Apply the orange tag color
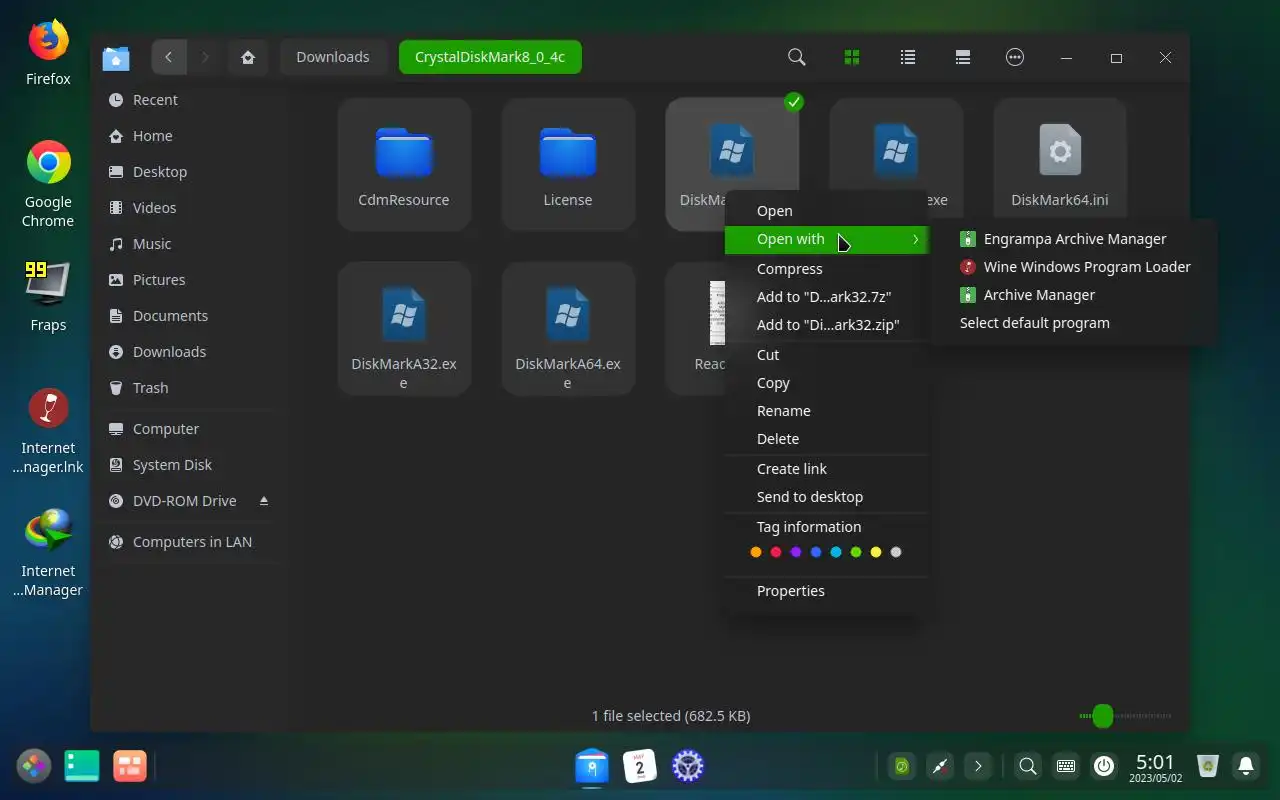 [756, 552]
